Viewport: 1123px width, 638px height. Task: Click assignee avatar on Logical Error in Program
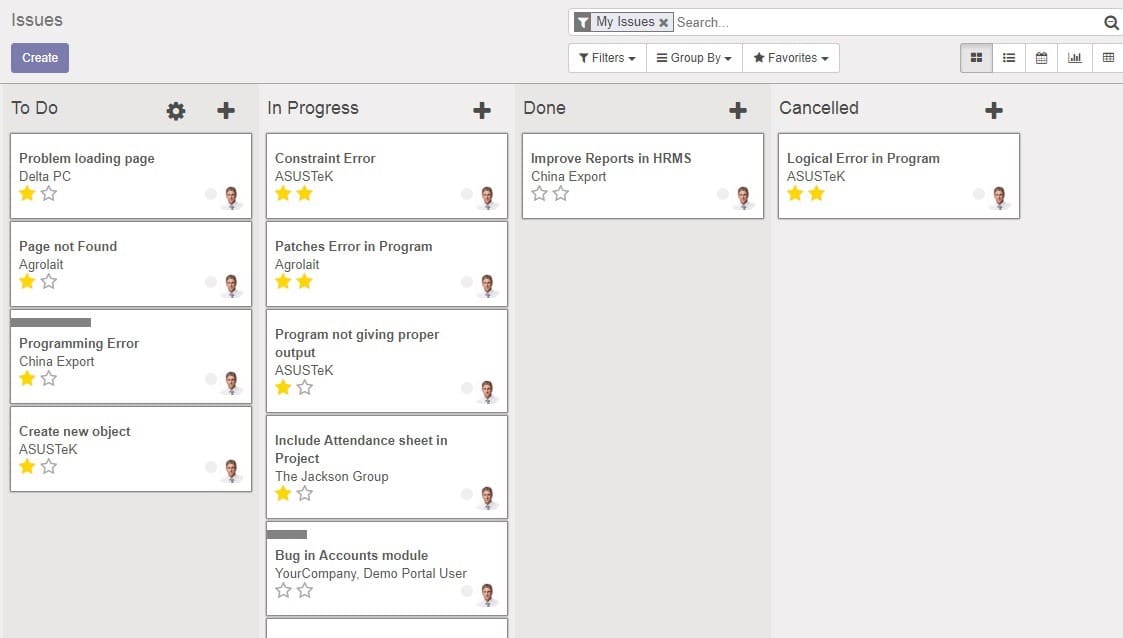999,198
